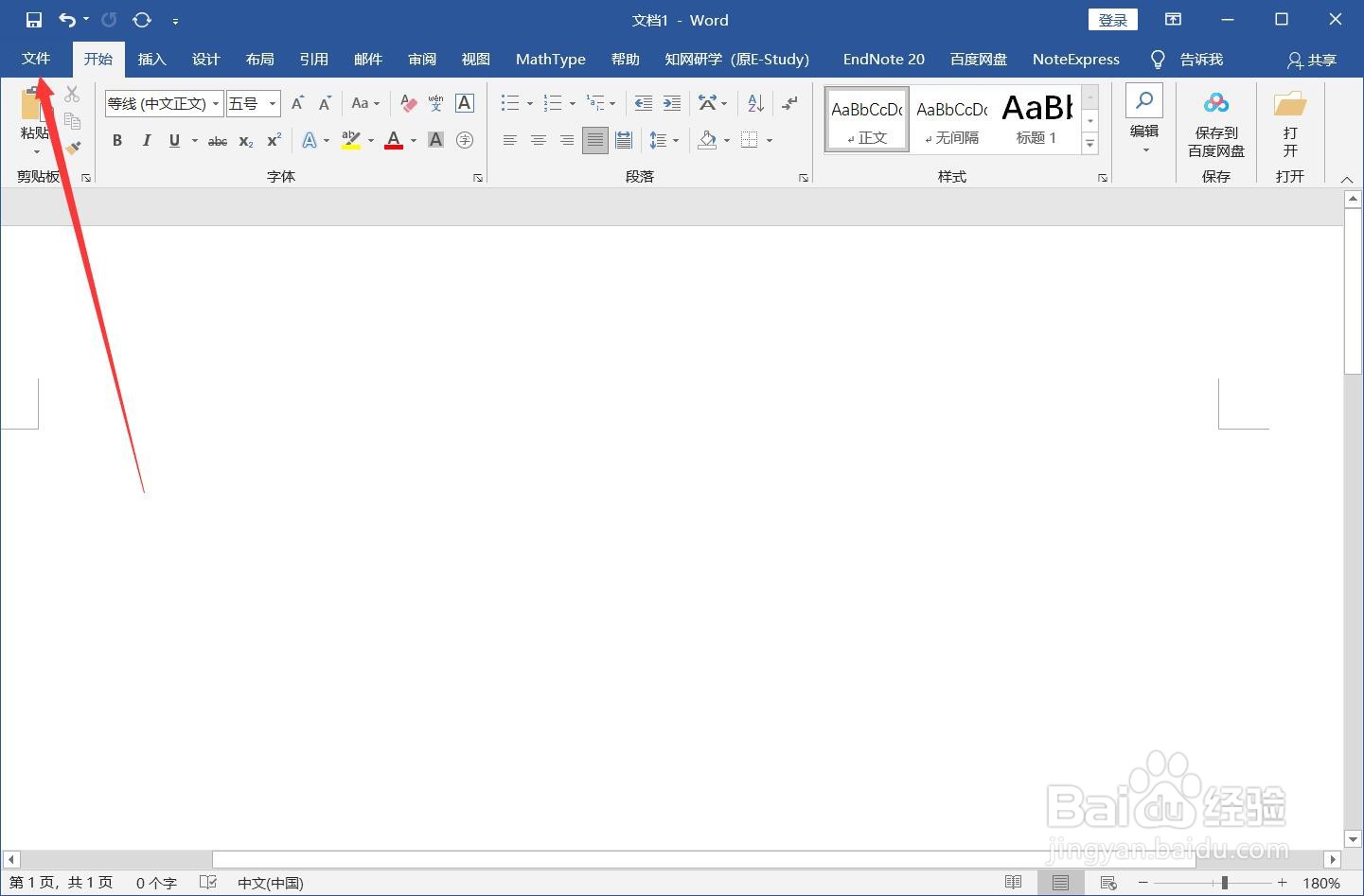
Task: Apply superscript formatting
Action: click(x=274, y=141)
